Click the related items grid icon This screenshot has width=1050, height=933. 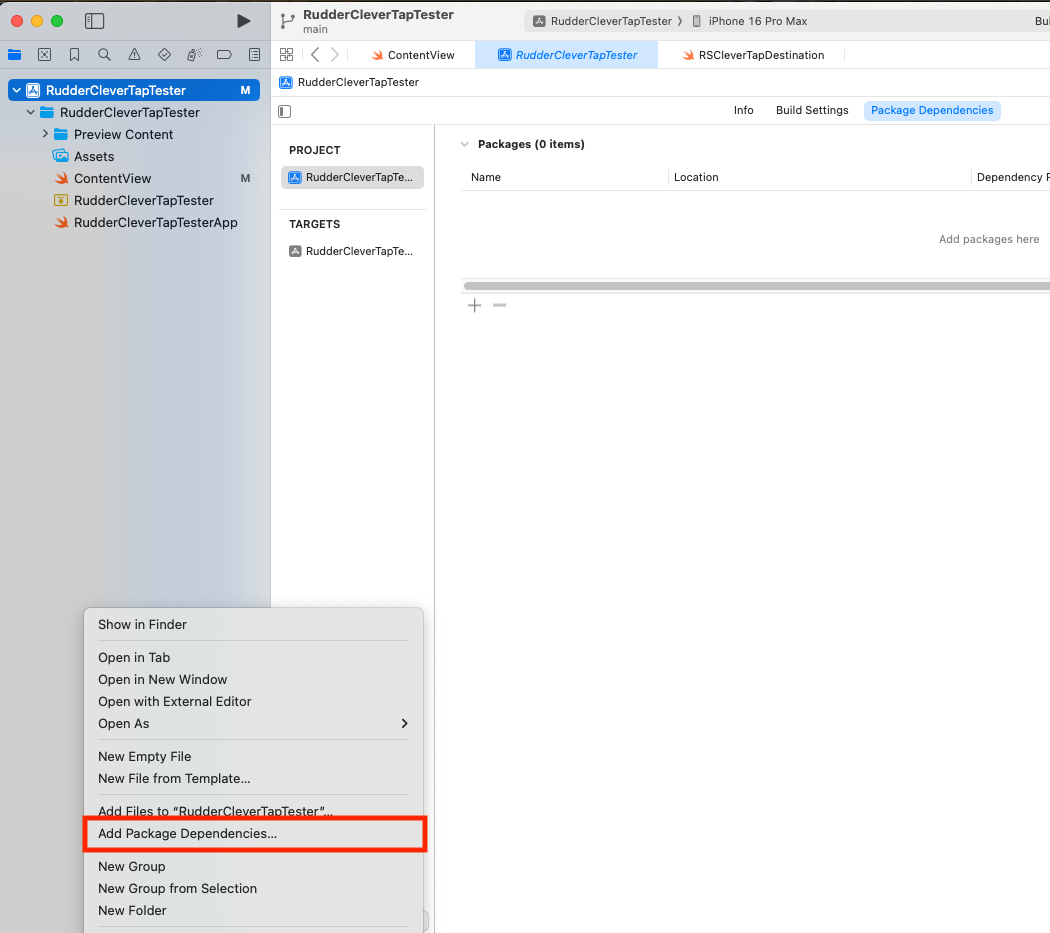pyautogui.click(x=287, y=54)
